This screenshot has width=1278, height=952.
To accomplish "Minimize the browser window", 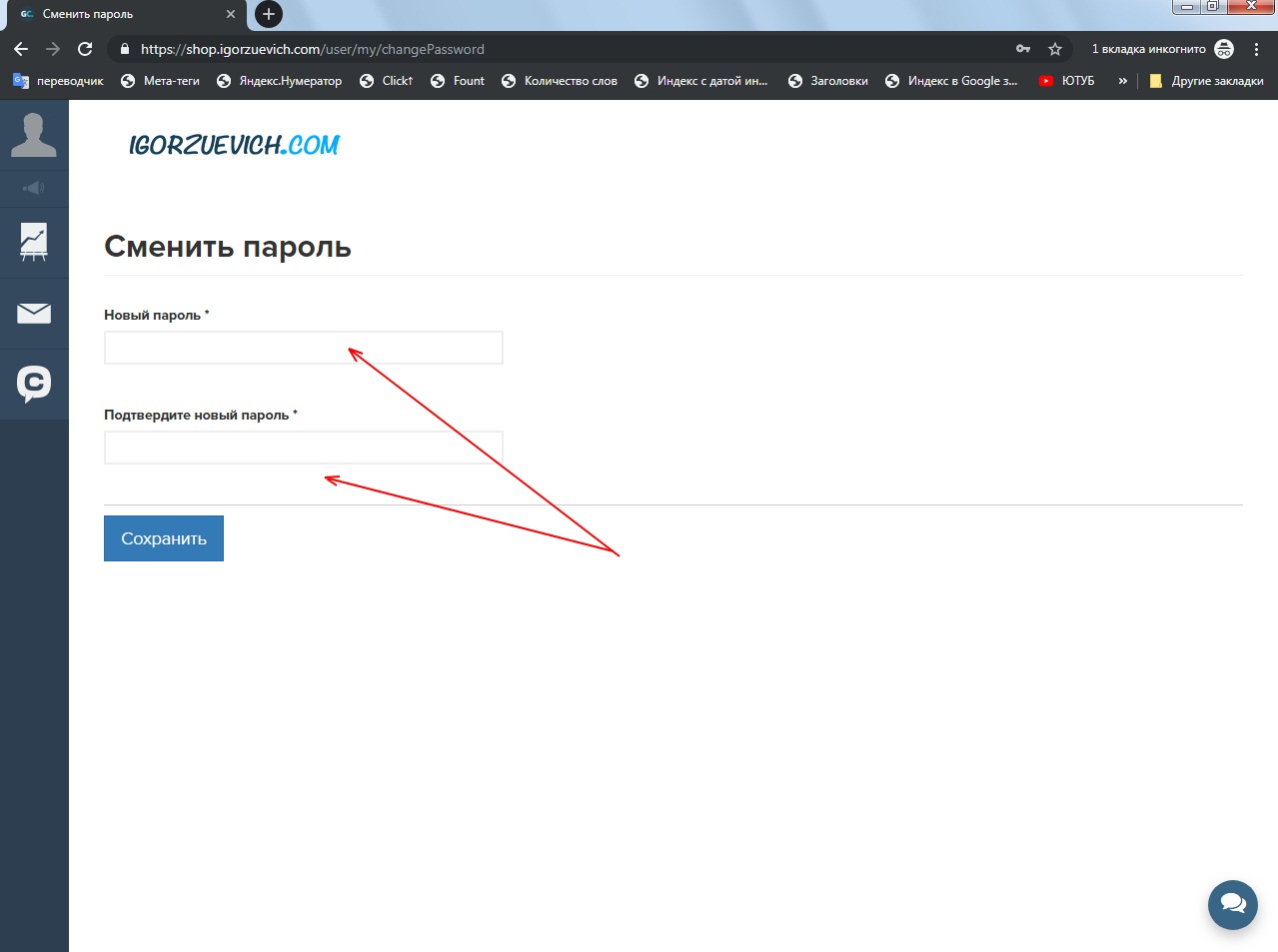I will click(1186, 6).
